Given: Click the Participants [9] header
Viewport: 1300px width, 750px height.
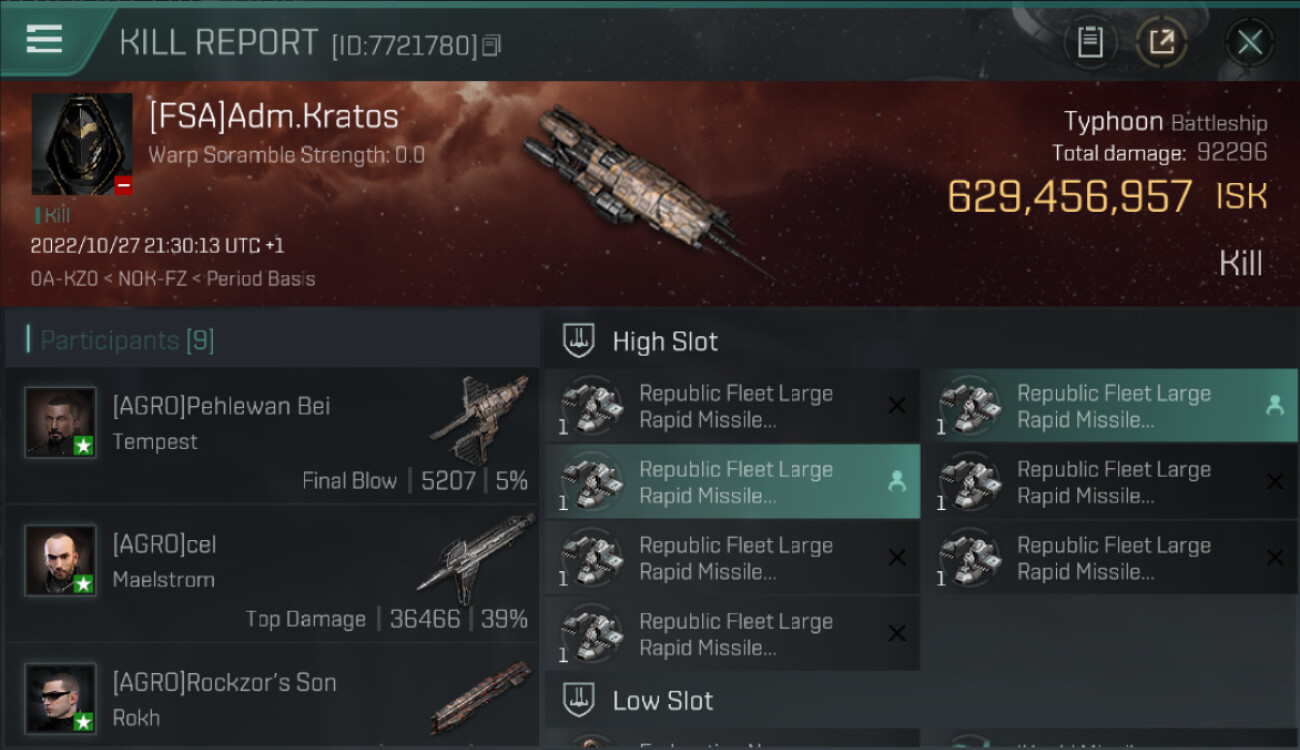Looking at the screenshot, I should point(127,340).
